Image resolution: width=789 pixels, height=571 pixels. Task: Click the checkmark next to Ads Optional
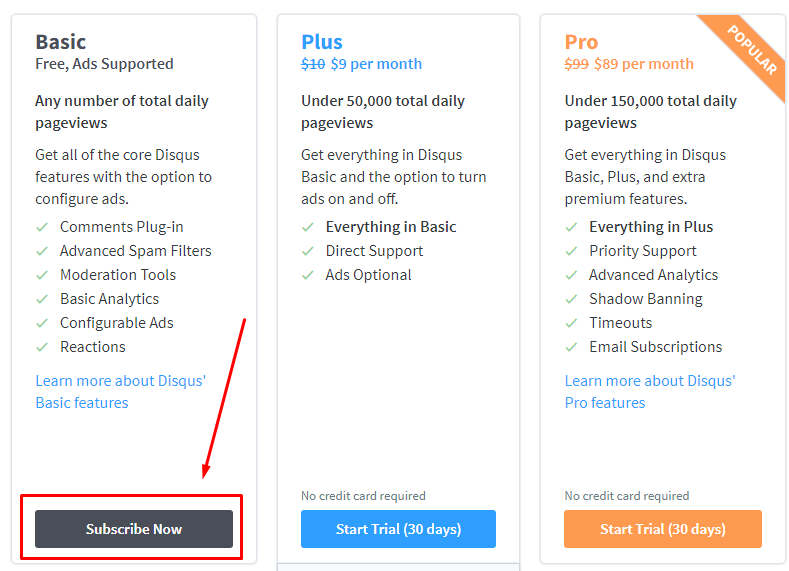tap(308, 275)
